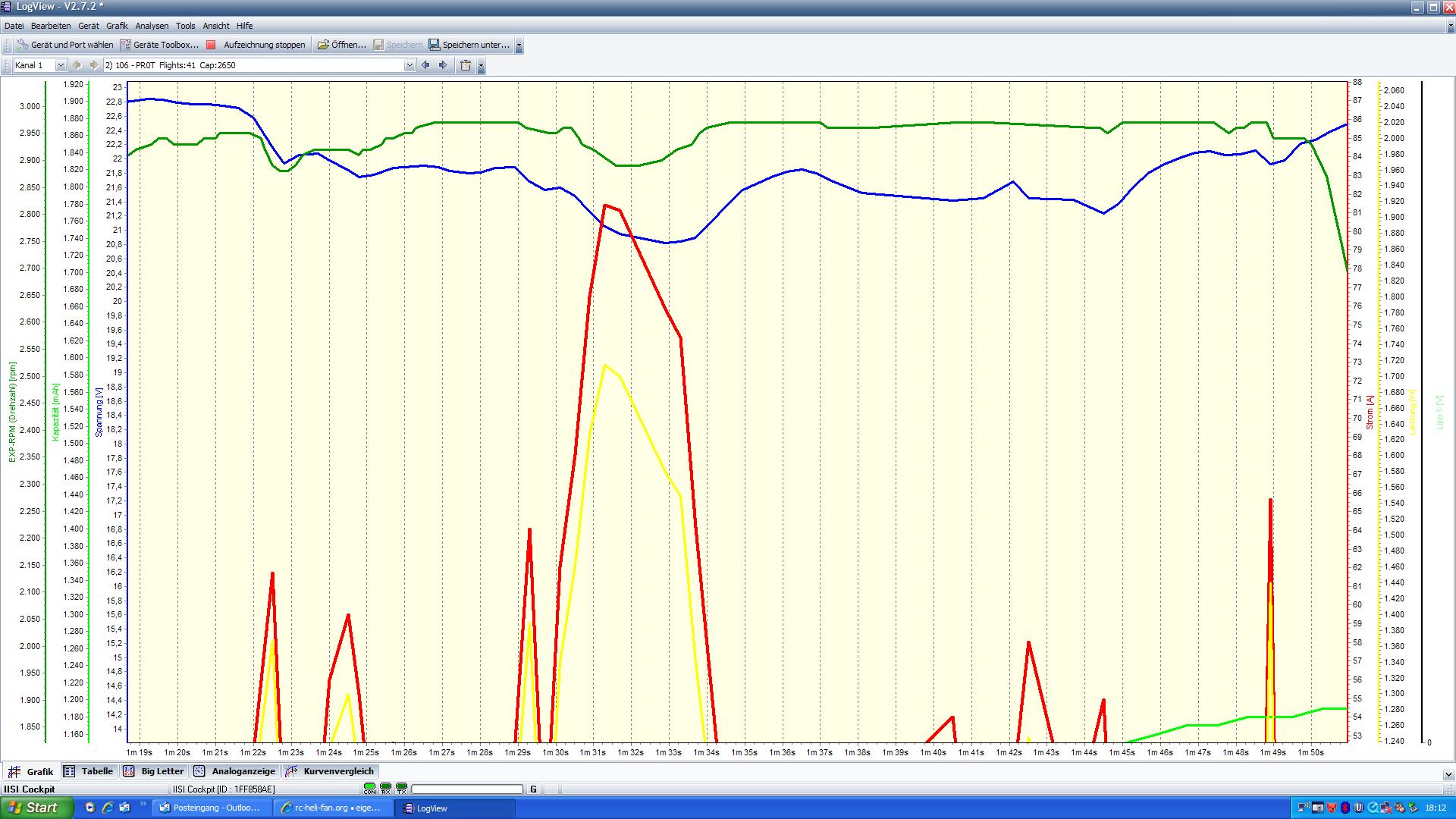
Task: Click the red shield antivirus tray icon
Action: click(1332, 808)
